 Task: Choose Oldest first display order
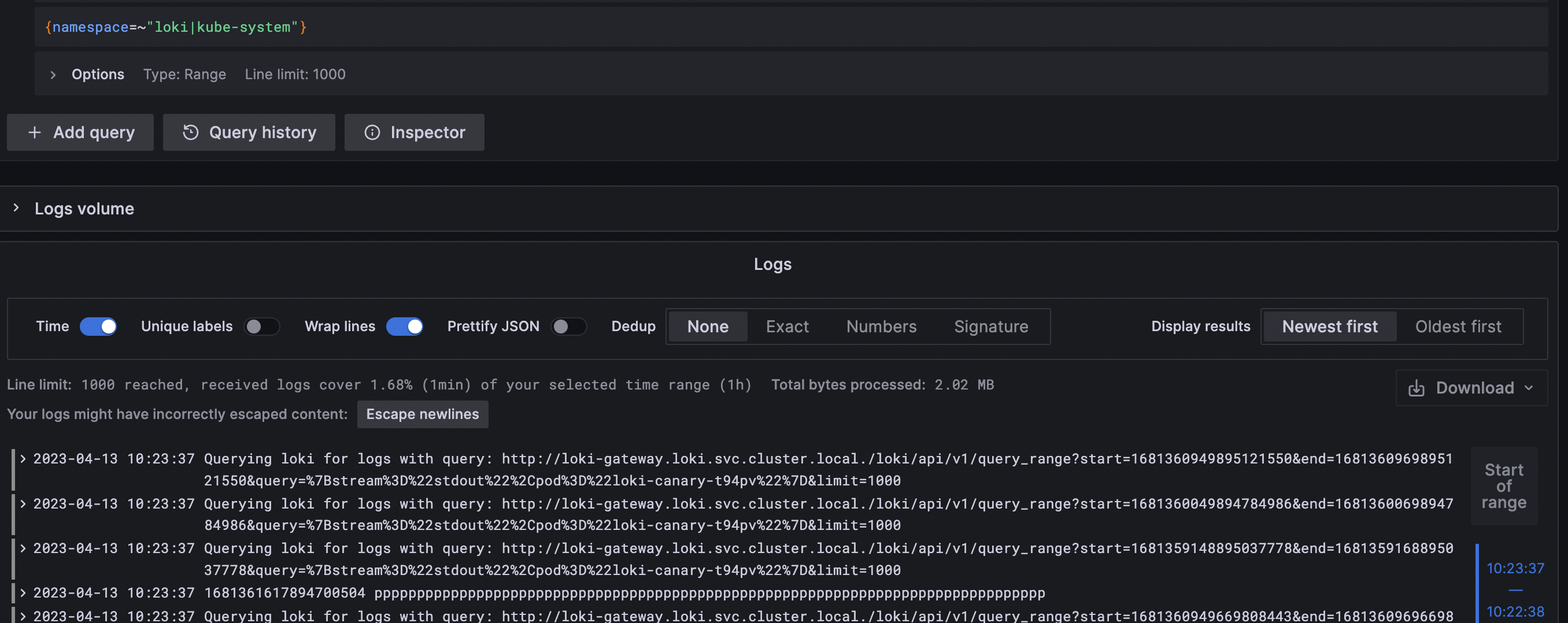click(x=1458, y=327)
